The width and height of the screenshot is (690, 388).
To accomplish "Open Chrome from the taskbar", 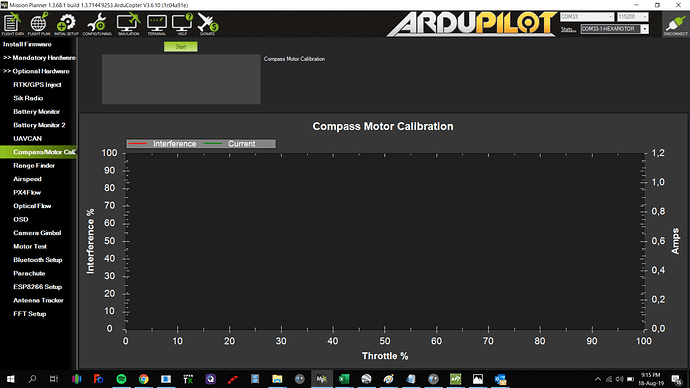I will pyautogui.click(x=143, y=379).
